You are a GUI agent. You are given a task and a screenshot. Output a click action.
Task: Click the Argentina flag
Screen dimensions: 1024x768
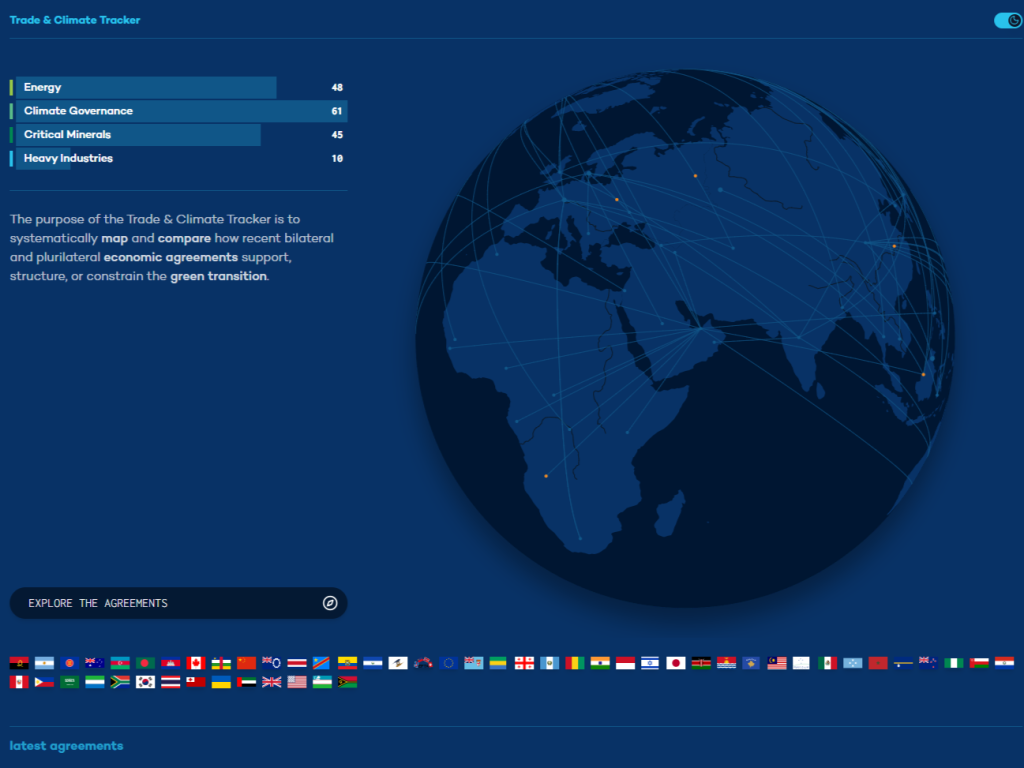(44, 663)
